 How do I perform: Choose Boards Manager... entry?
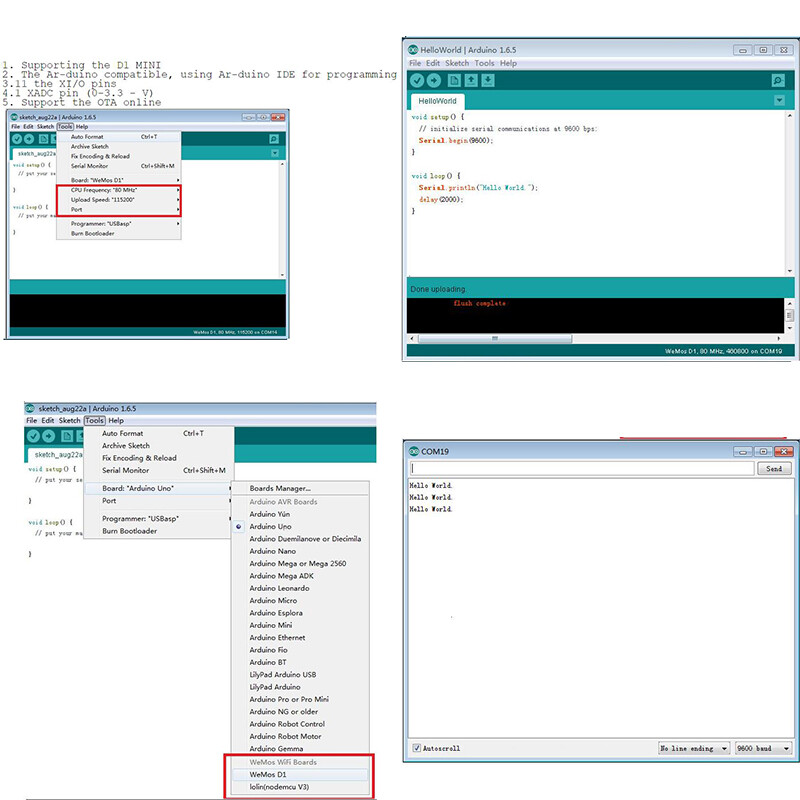pyautogui.click(x=301, y=488)
